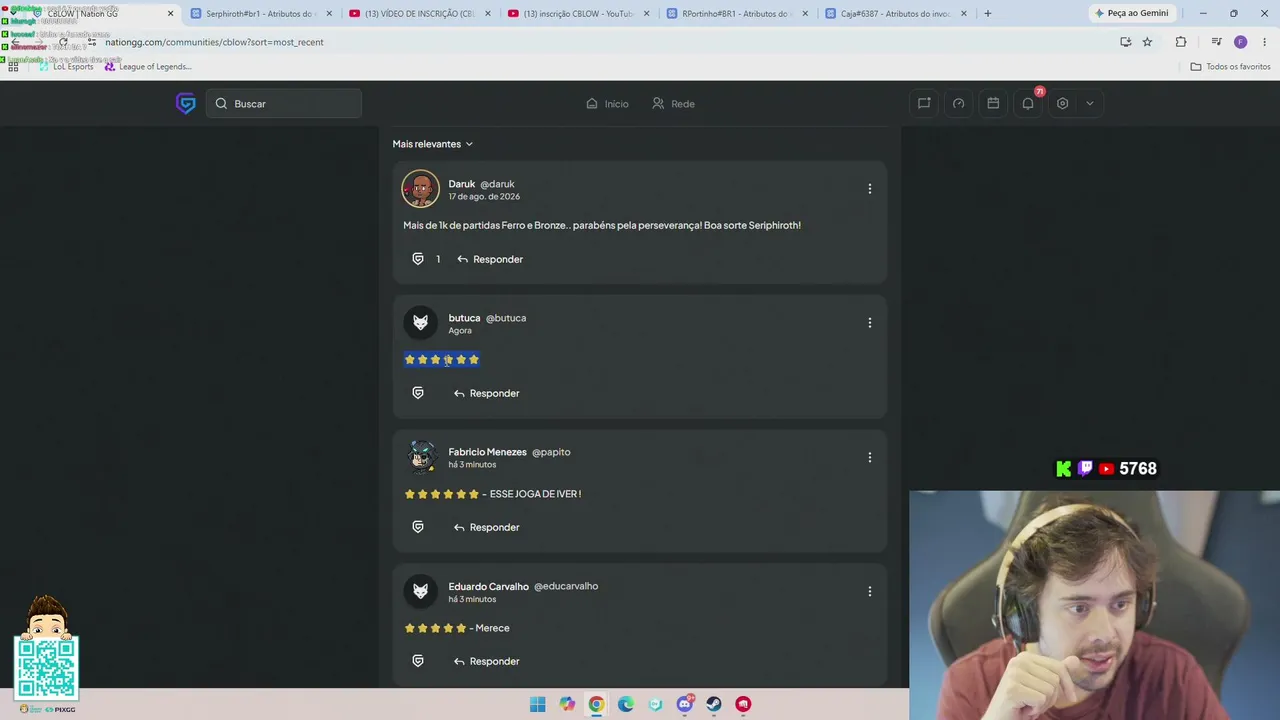Open the media control icon in Chrome toolbar
This screenshot has width=1280, height=720.
[x=1216, y=42]
